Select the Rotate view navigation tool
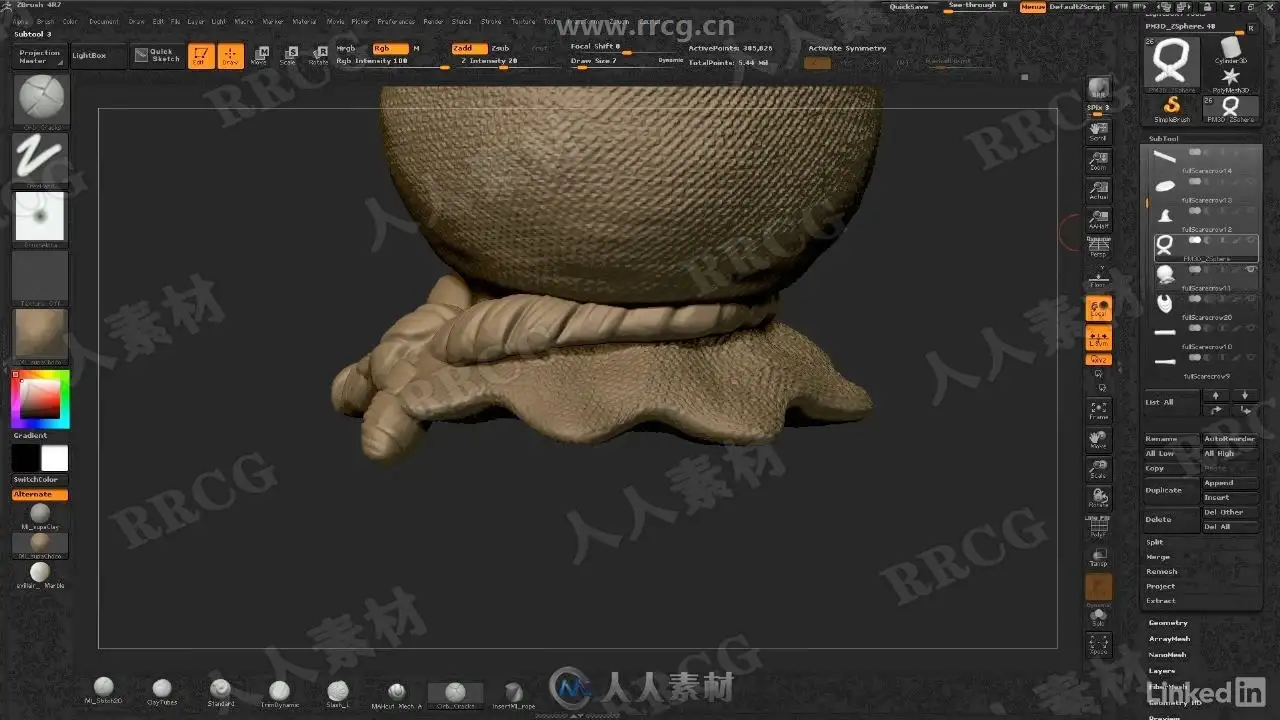 [1098, 498]
